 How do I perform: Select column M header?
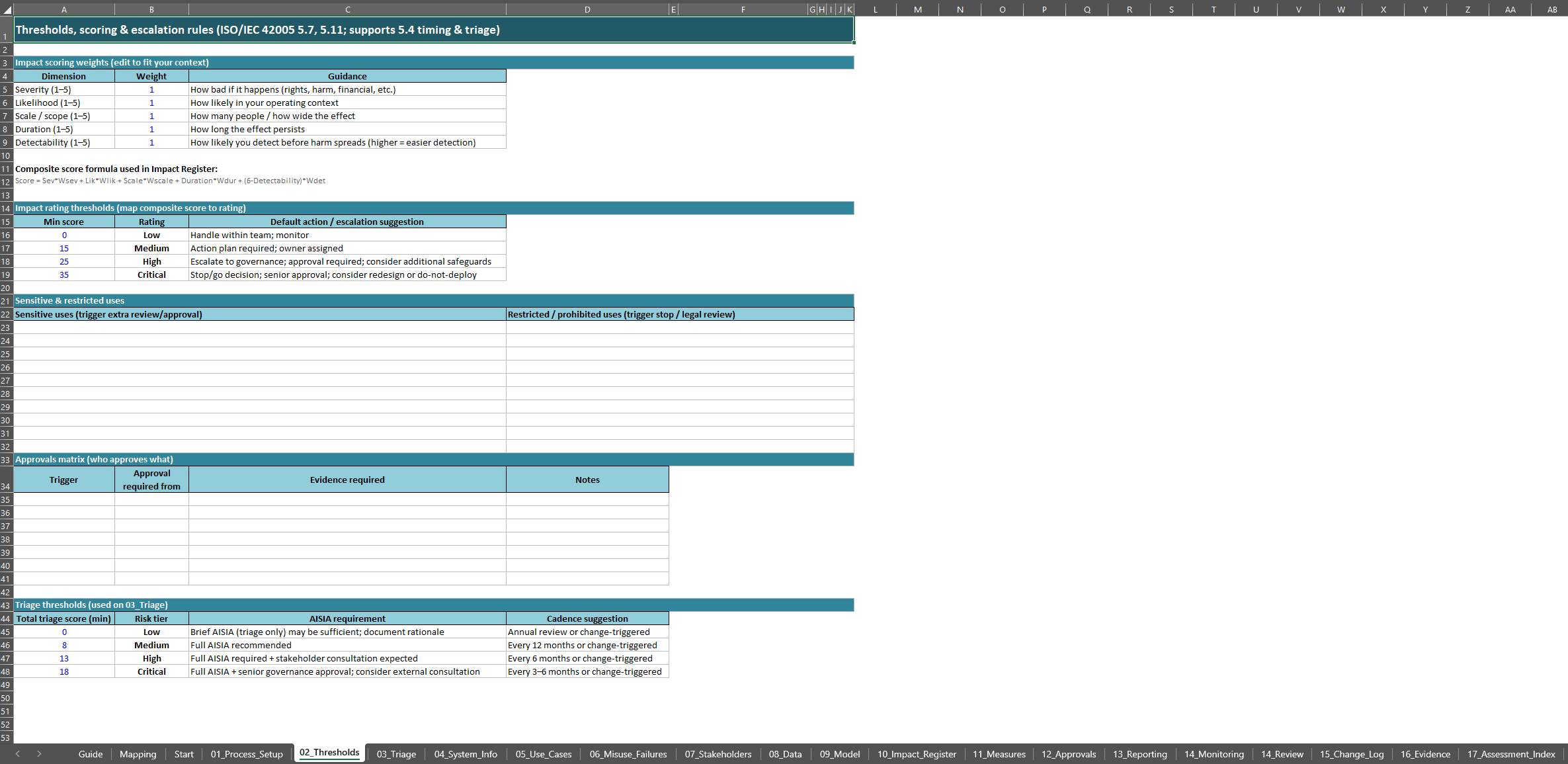[x=918, y=9]
